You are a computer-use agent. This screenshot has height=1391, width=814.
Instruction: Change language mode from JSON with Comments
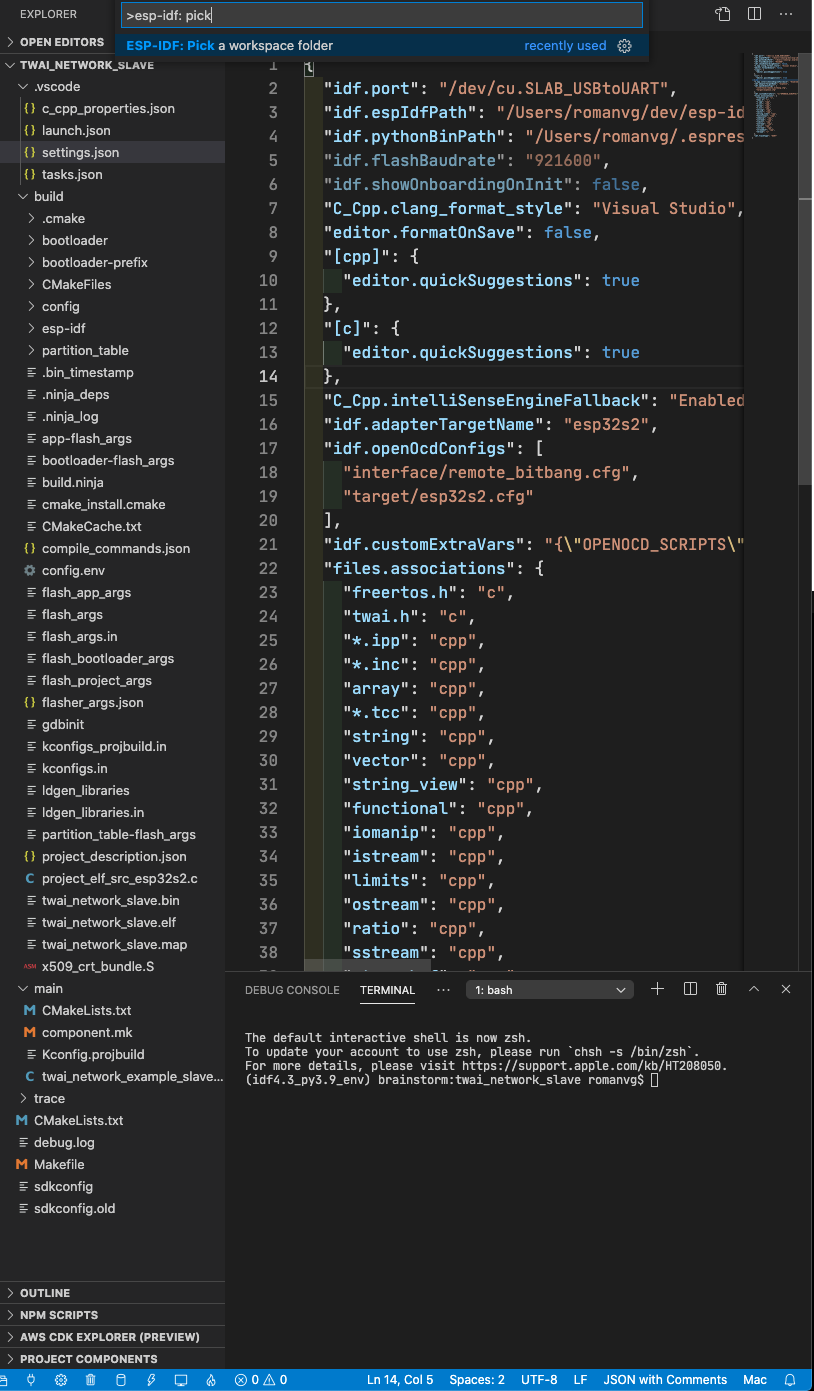665,1379
